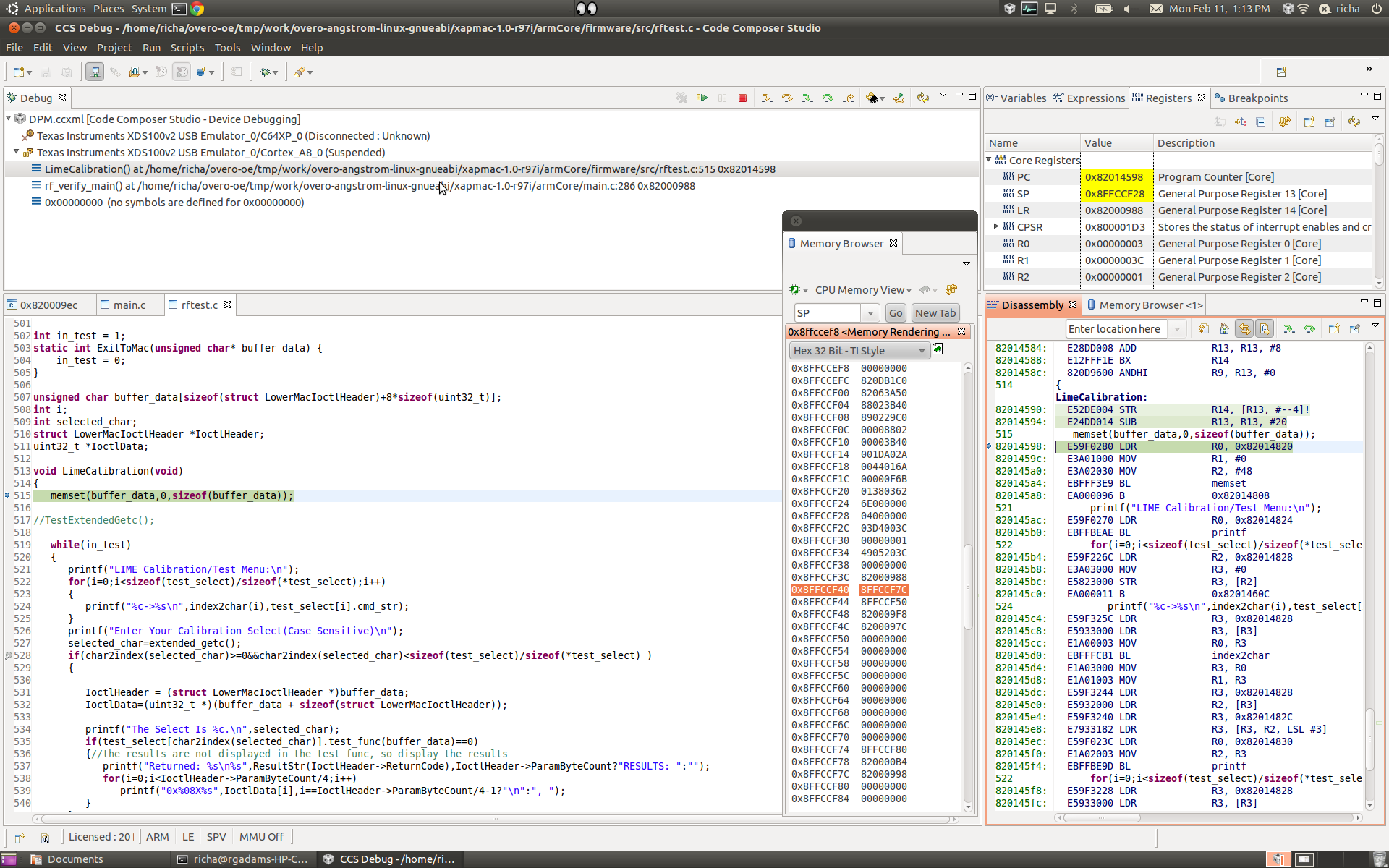This screenshot has width=1389, height=868.
Task: Click the New Tab button
Action: pos(935,313)
